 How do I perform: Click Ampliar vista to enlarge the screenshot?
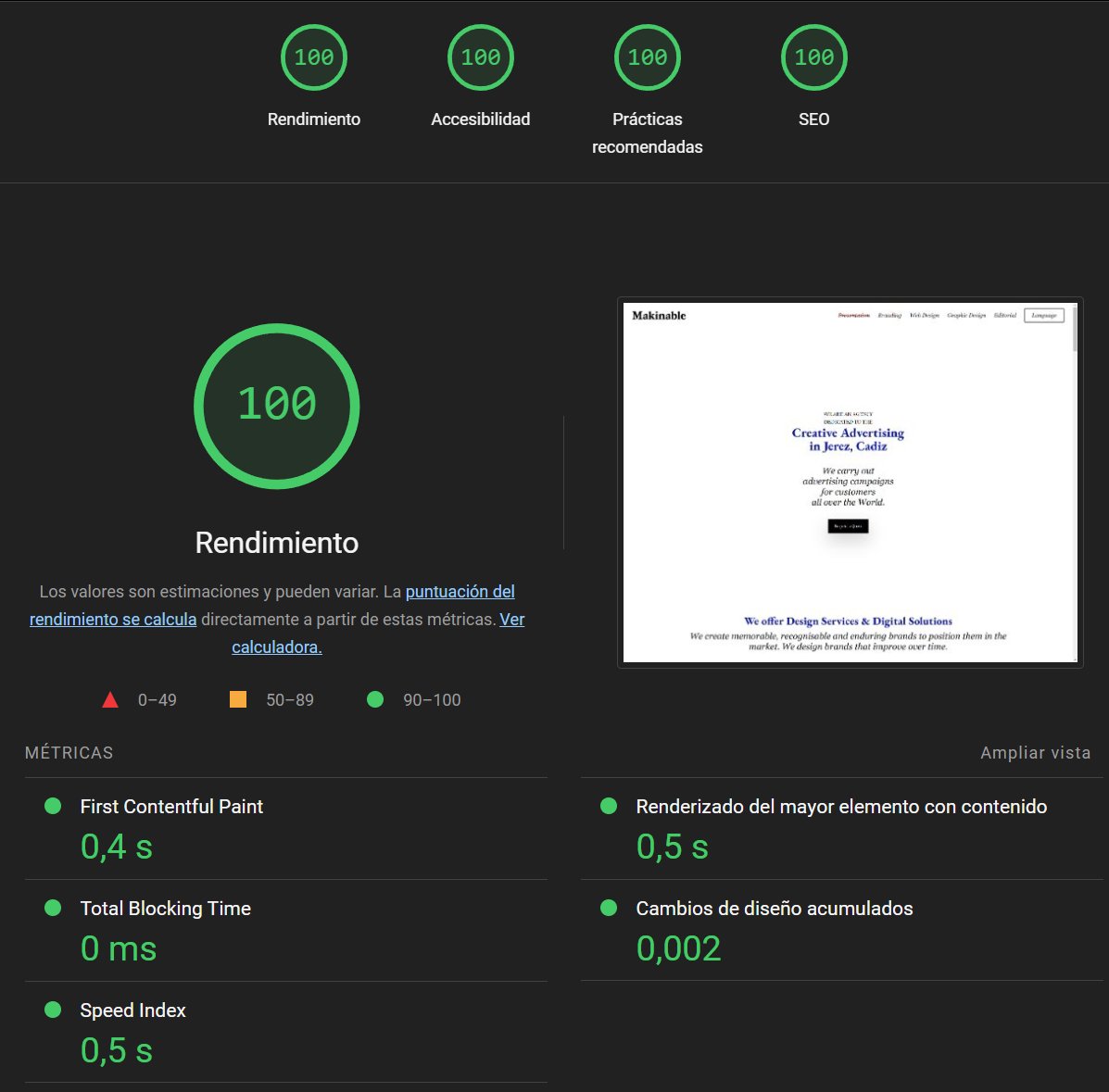click(x=1035, y=752)
